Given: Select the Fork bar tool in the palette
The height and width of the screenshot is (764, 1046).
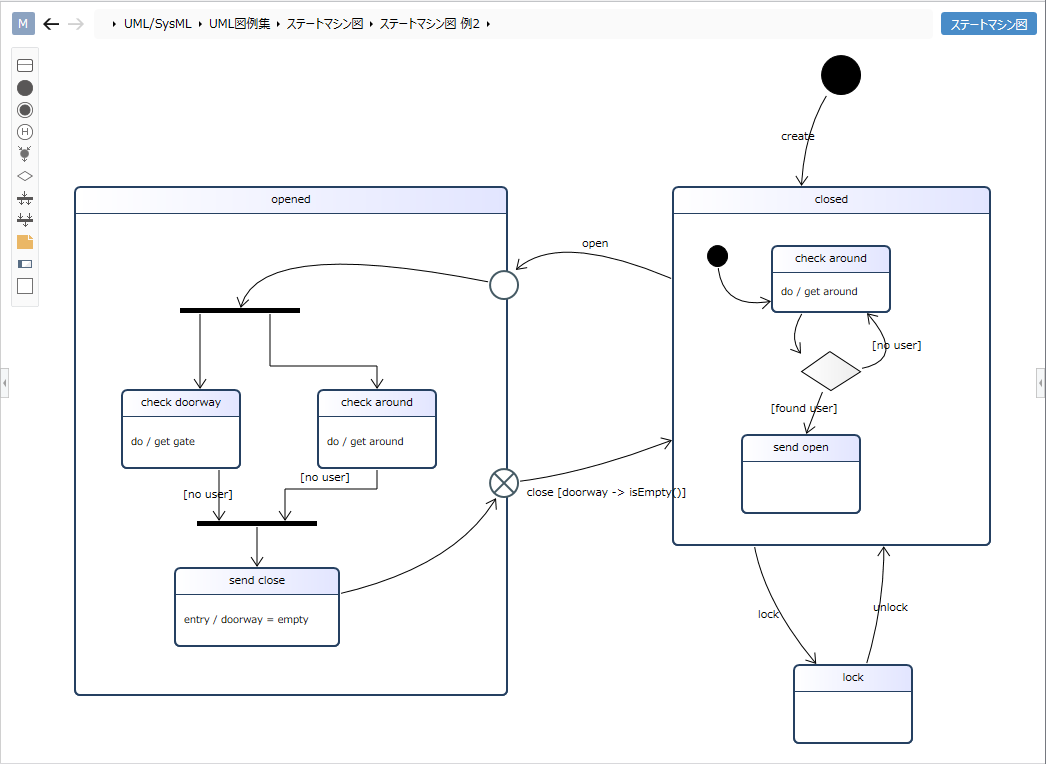Looking at the screenshot, I should tap(25, 198).
